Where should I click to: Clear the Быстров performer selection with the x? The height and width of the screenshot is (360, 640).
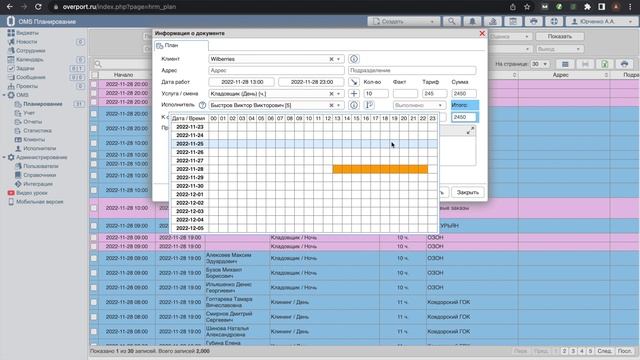tap(331, 105)
